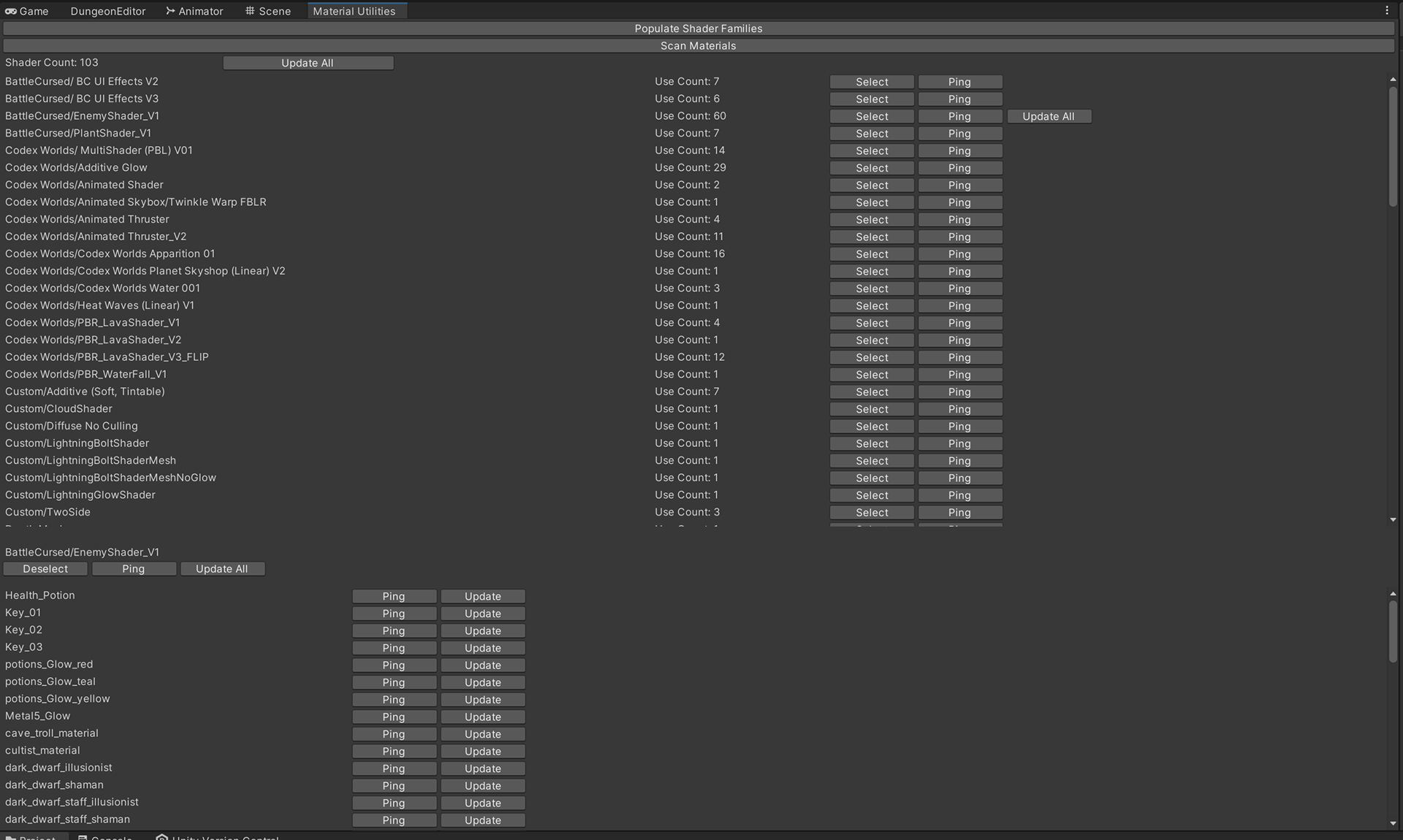Click the shader list scrollbar thumb
The width and height of the screenshot is (1403, 840).
click(1393, 146)
